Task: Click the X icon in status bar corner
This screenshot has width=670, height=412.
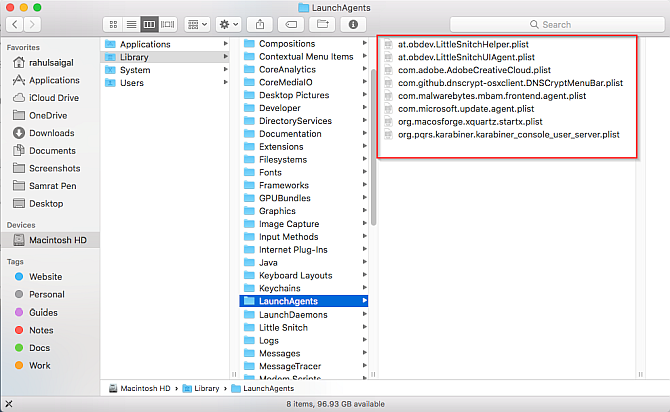Action: (9, 403)
